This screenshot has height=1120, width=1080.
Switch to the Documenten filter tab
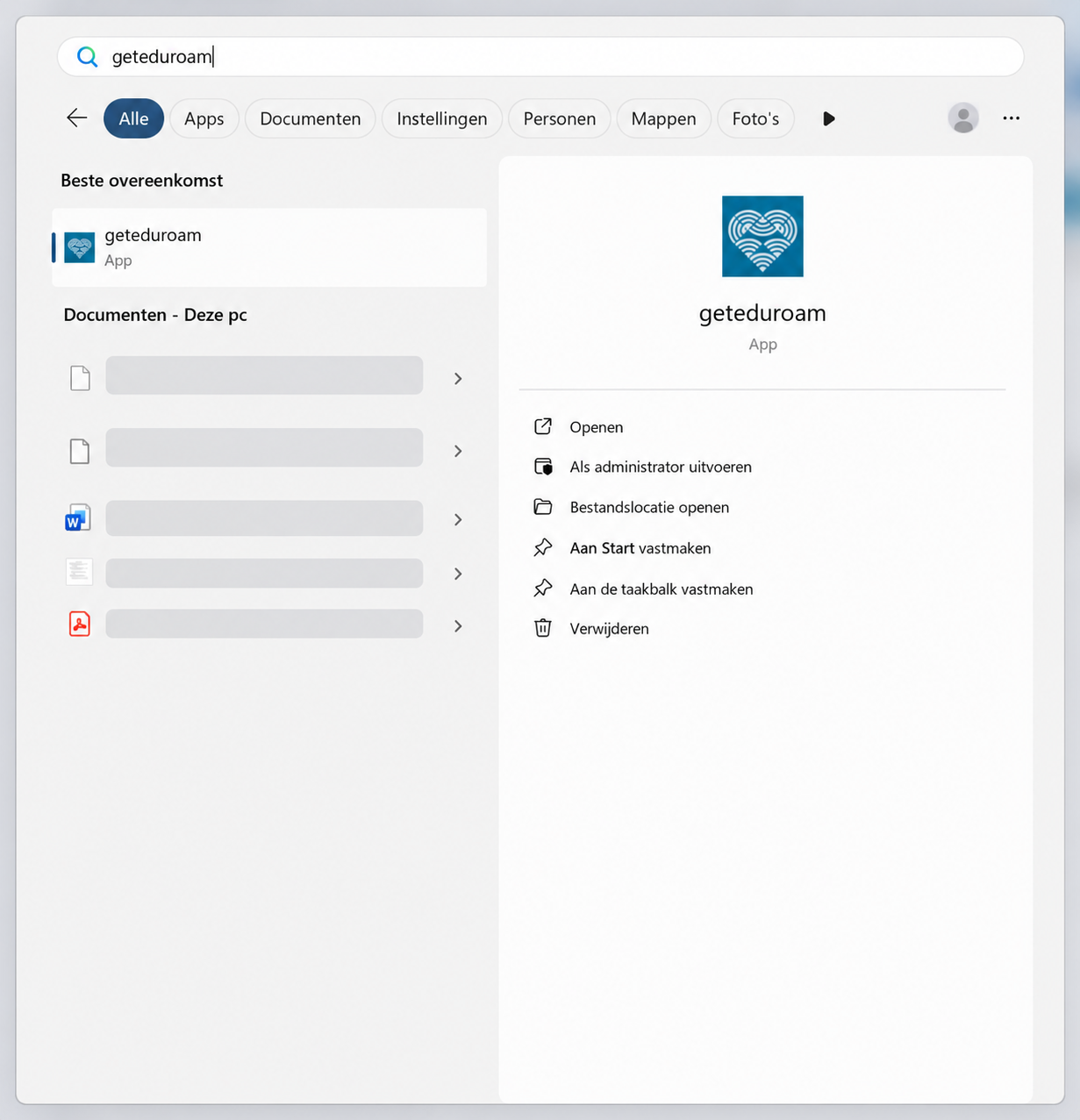(x=311, y=118)
